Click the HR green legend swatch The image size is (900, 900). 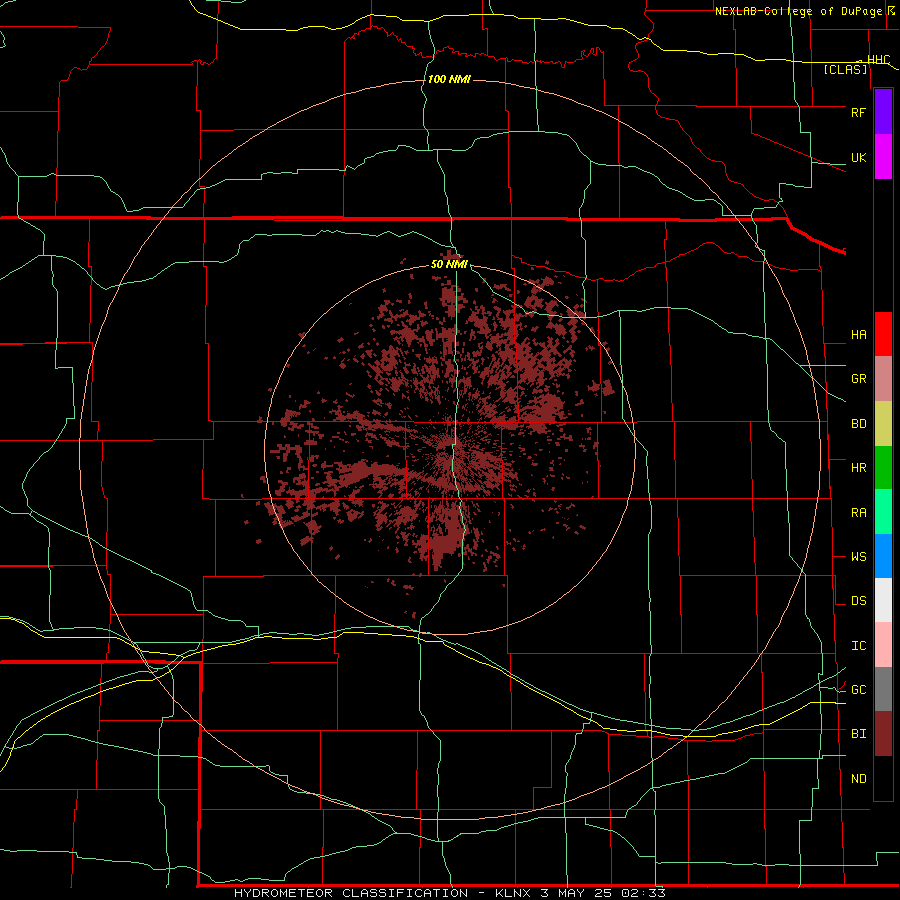(x=883, y=468)
